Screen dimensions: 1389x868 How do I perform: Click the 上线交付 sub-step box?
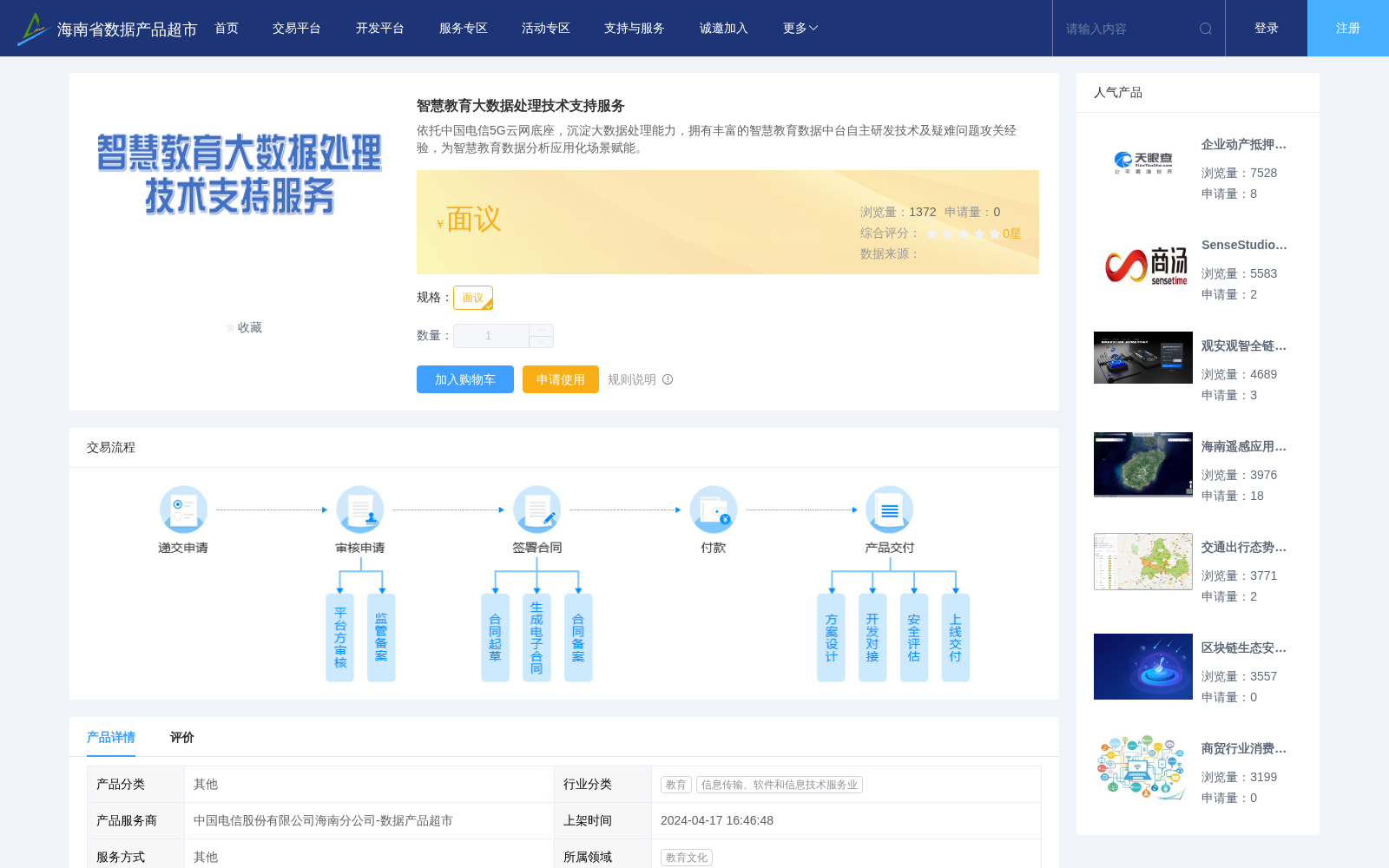point(956,638)
